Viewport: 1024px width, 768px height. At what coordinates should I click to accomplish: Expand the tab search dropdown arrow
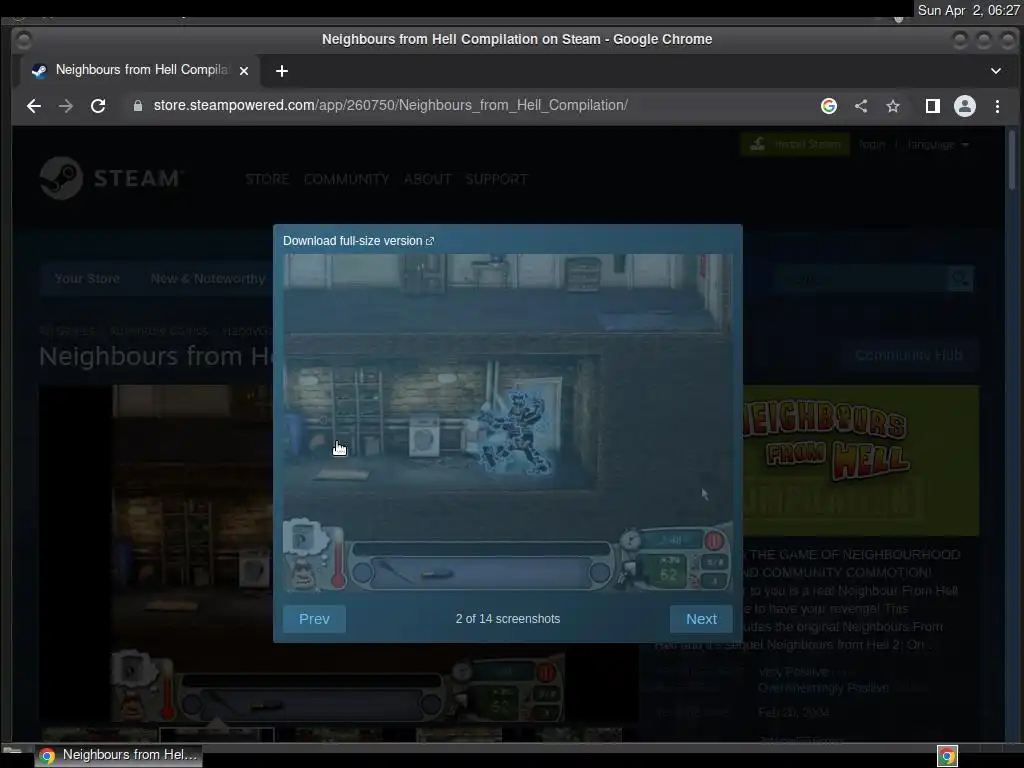(995, 71)
